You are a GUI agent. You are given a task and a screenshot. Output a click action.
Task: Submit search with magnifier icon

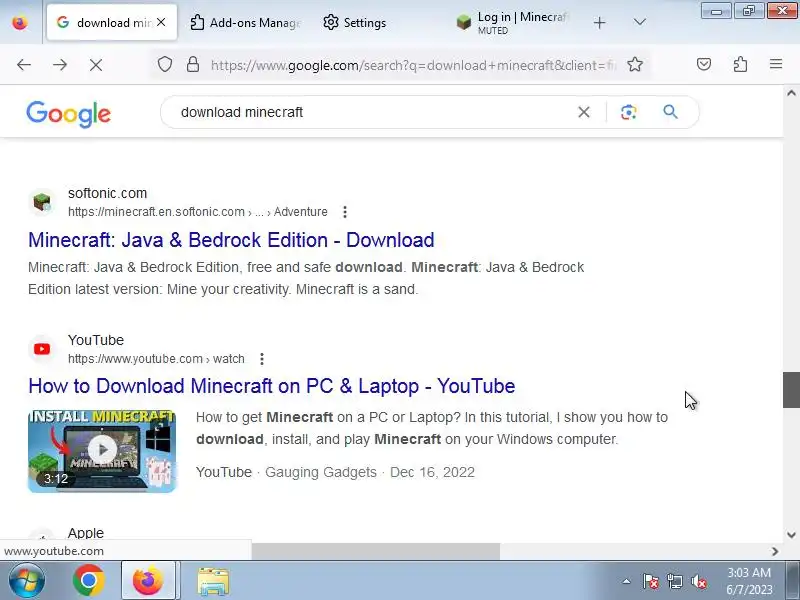point(670,112)
